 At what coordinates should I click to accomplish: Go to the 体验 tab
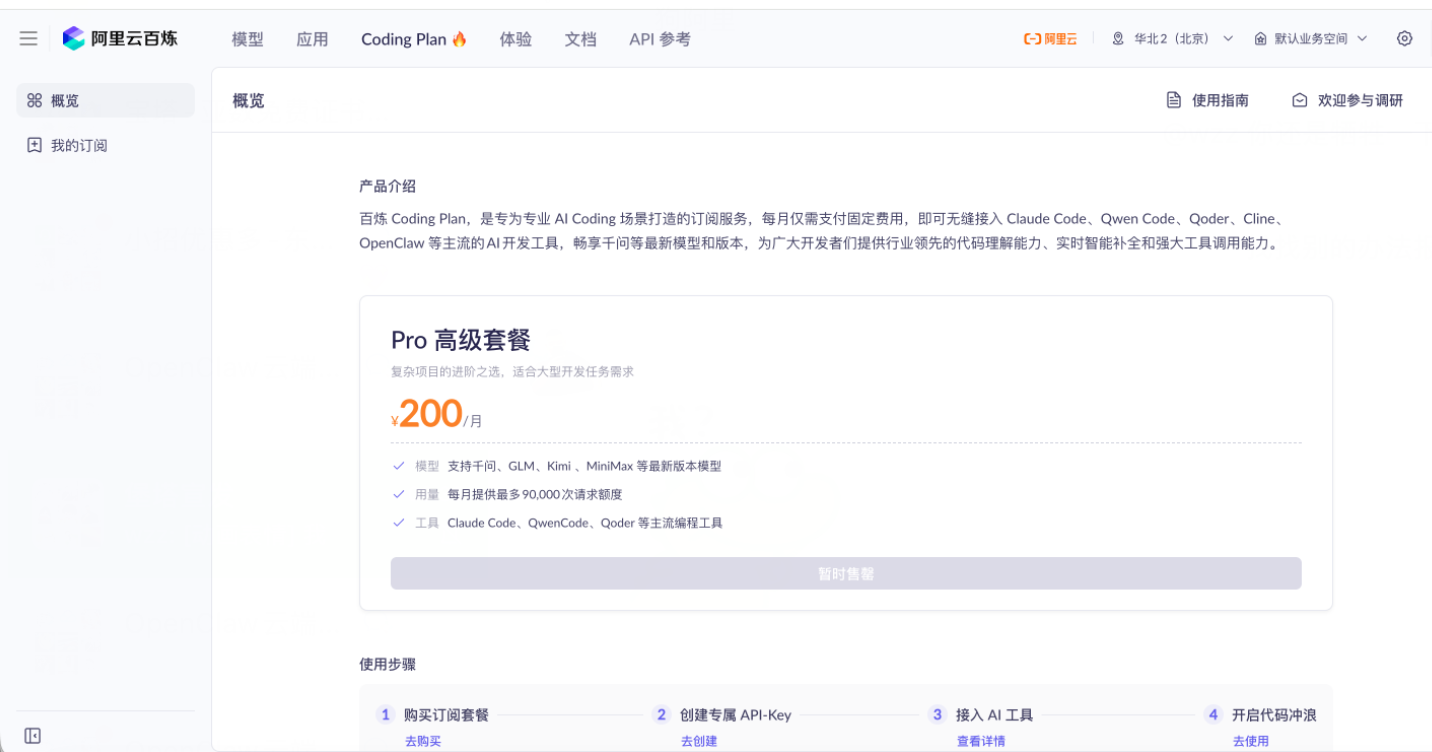click(515, 39)
